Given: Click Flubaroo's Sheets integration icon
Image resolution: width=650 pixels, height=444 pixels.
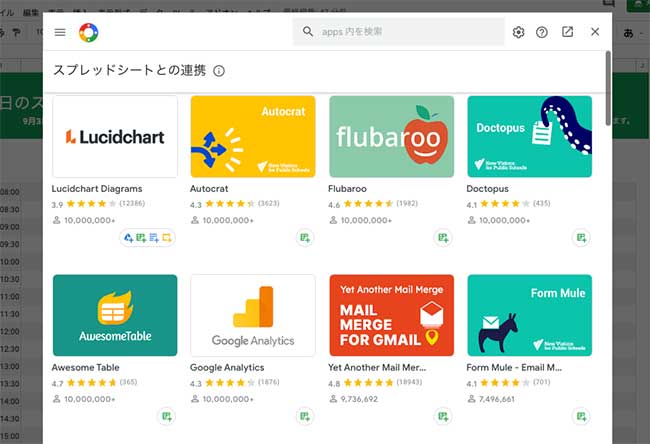Looking at the screenshot, I should pyautogui.click(x=443, y=238).
